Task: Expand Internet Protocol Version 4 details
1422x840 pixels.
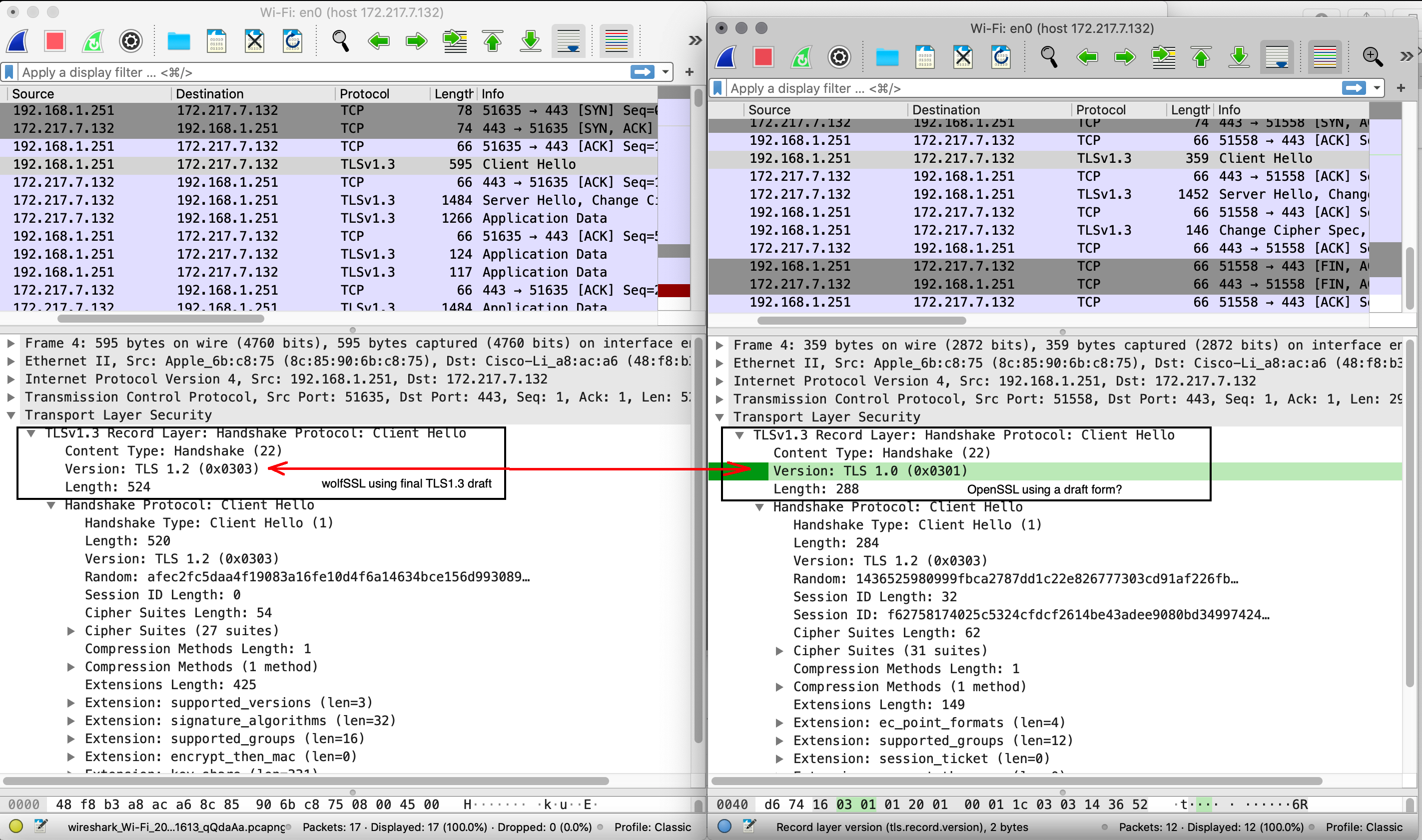Action: pyautogui.click(x=10, y=379)
